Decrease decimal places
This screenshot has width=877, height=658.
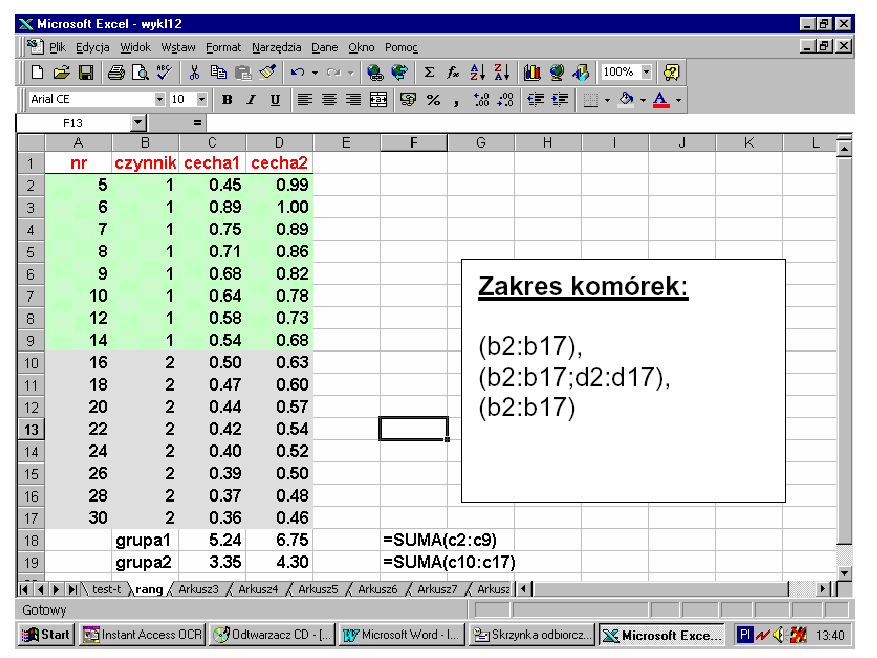(x=506, y=100)
